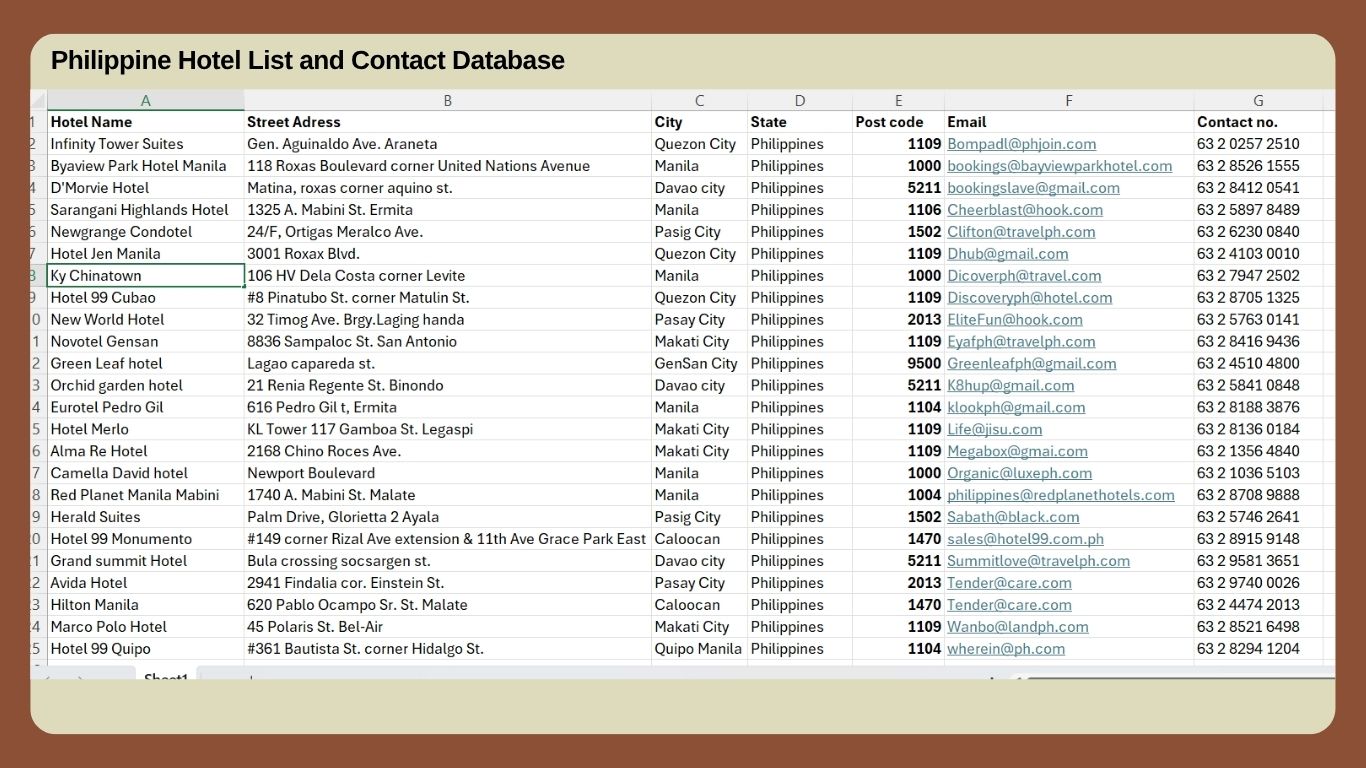Open the wherein@ph.com email link
The image size is (1366, 768).
[1006, 649]
